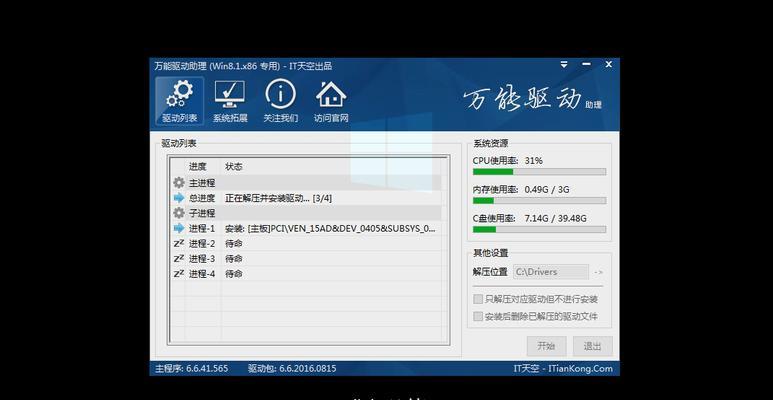
Task: Select the 总进度 row label
Action: coord(202,198)
